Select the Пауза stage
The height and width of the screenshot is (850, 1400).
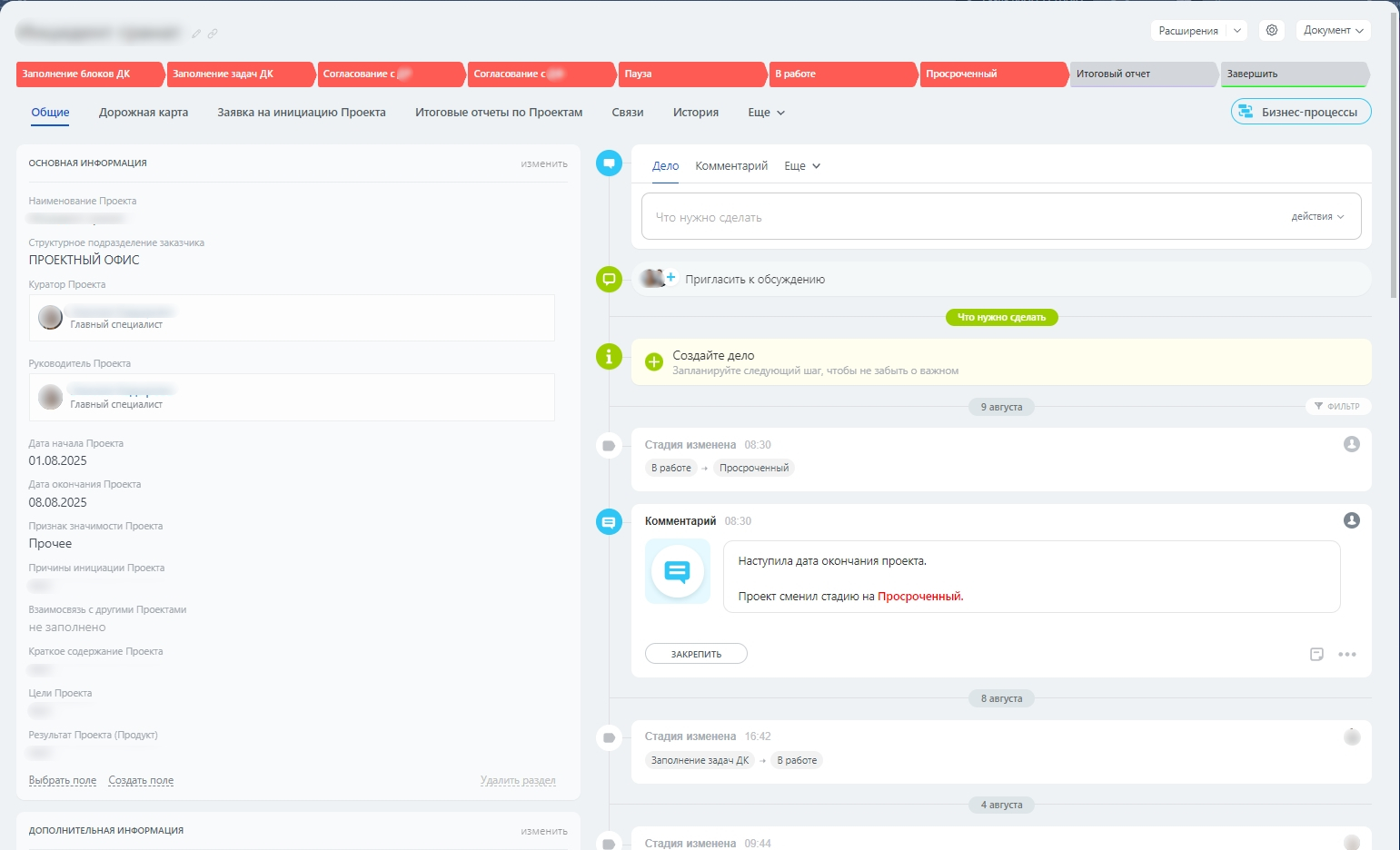(691, 74)
